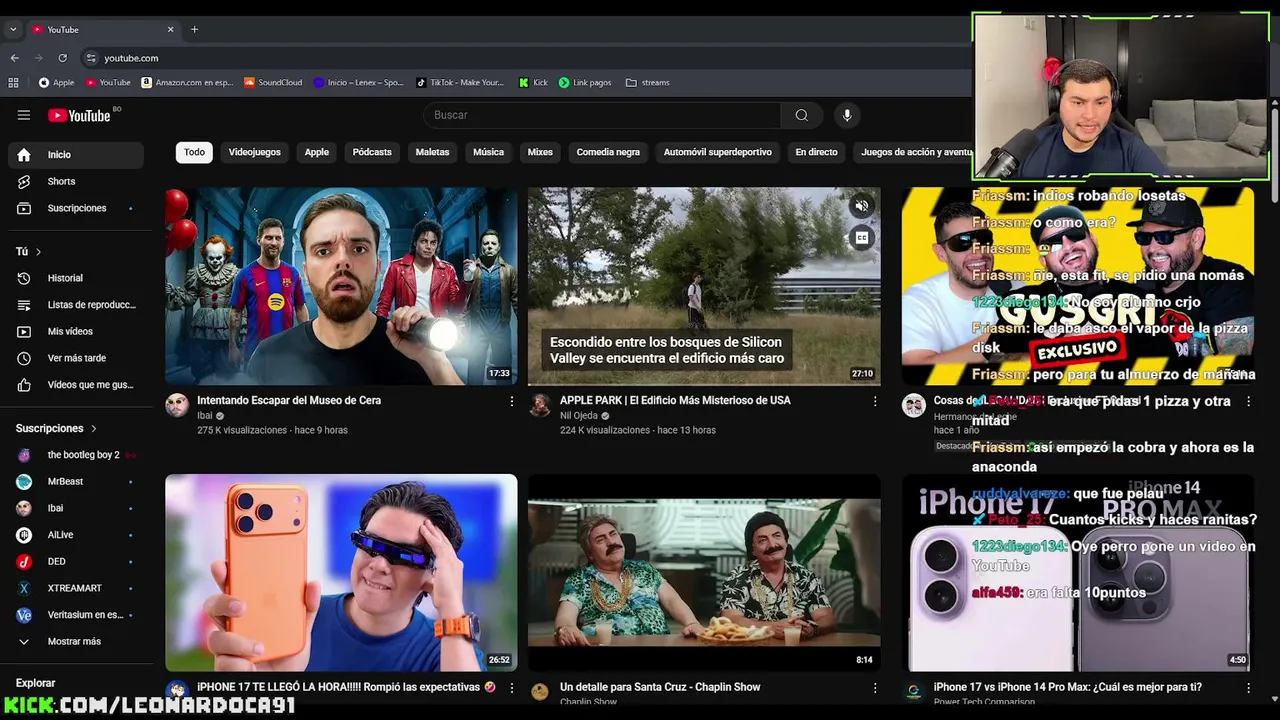Select the Apple filter chip

[x=317, y=152]
